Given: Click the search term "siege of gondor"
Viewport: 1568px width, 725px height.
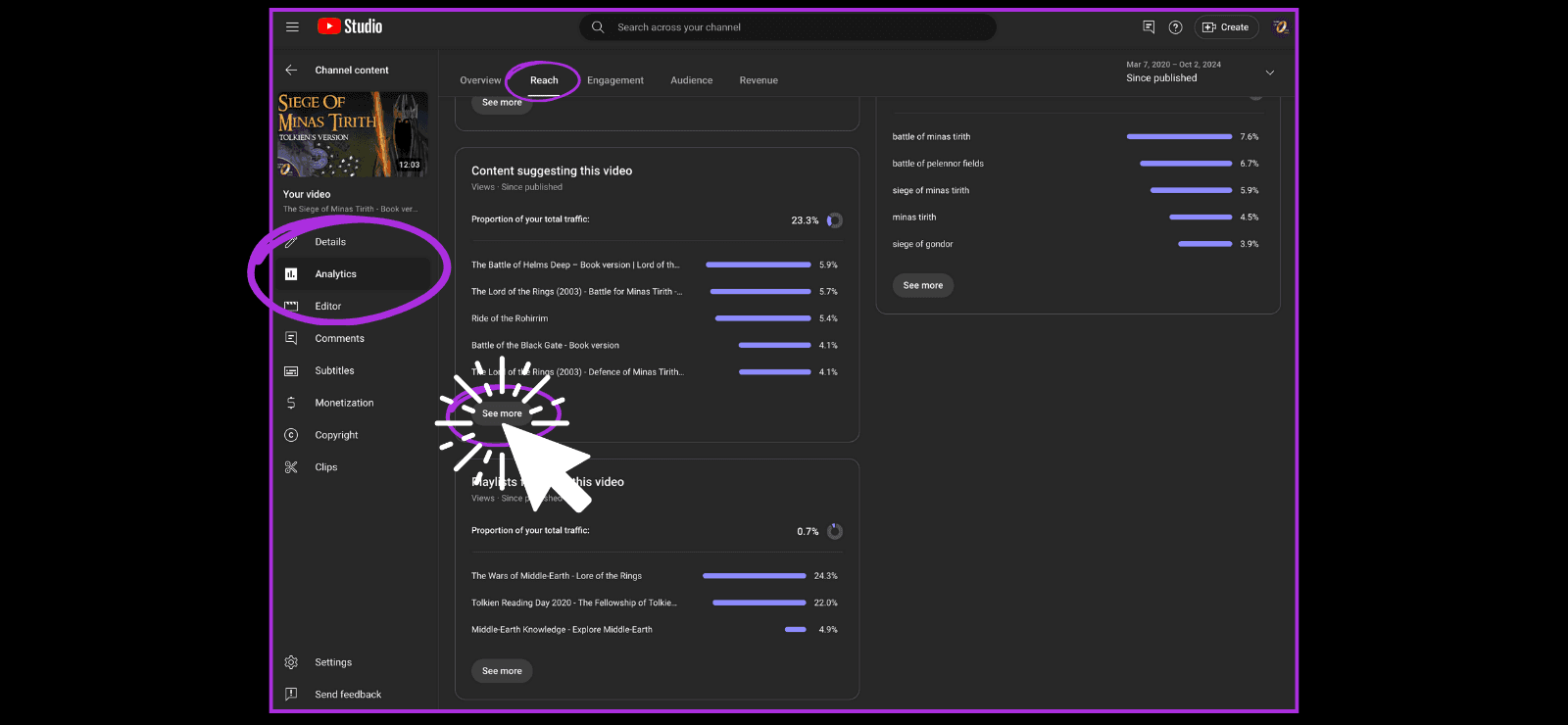Looking at the screenshot, I should [x=922, y=244].
